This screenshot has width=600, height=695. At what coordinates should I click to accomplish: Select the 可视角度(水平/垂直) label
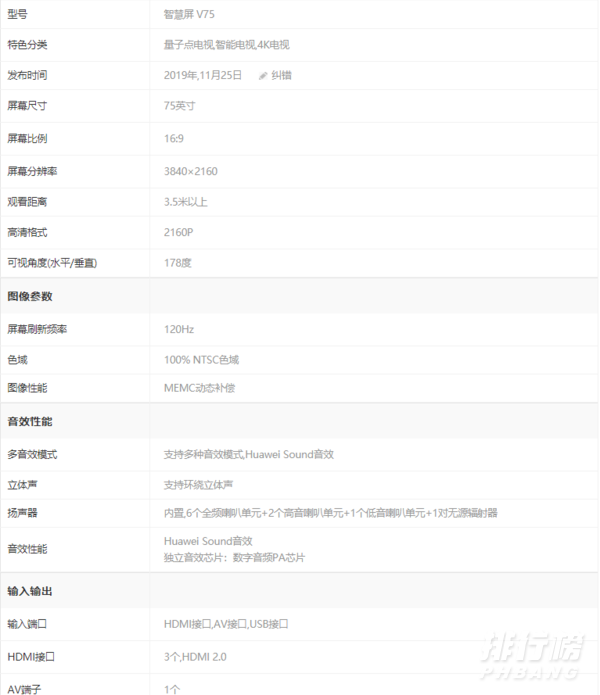pos(52,262)
